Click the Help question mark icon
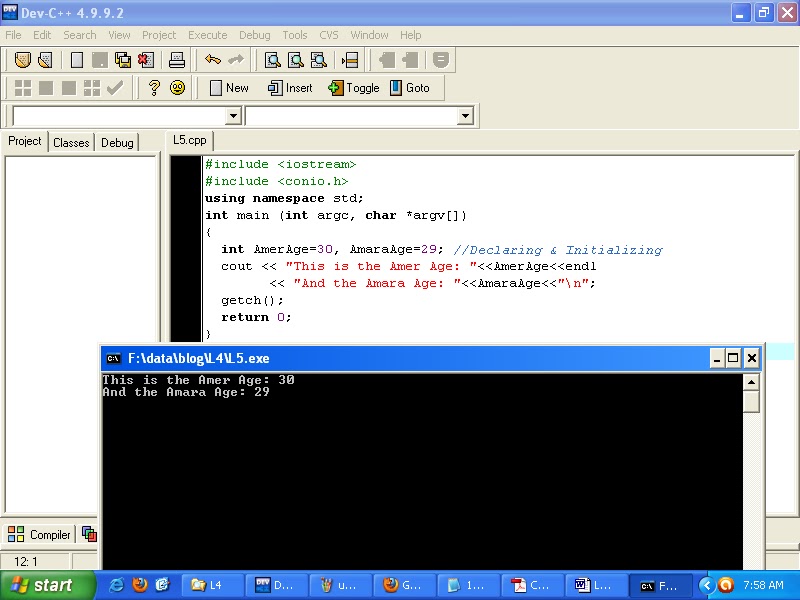Viewport: 800px width, 600px height. coord(153,87)
